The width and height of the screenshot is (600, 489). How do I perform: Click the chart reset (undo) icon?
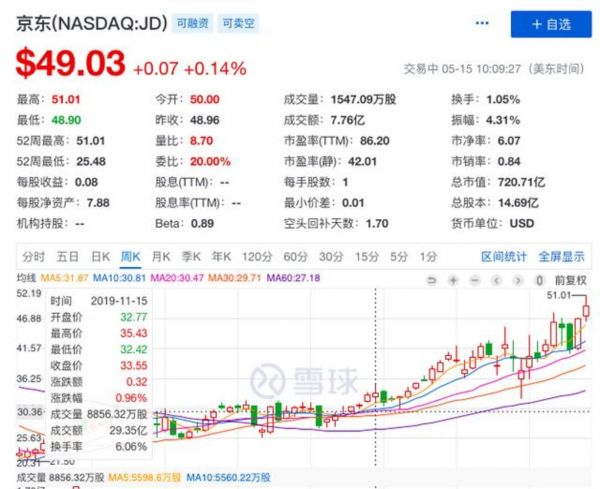pos(431,277)
